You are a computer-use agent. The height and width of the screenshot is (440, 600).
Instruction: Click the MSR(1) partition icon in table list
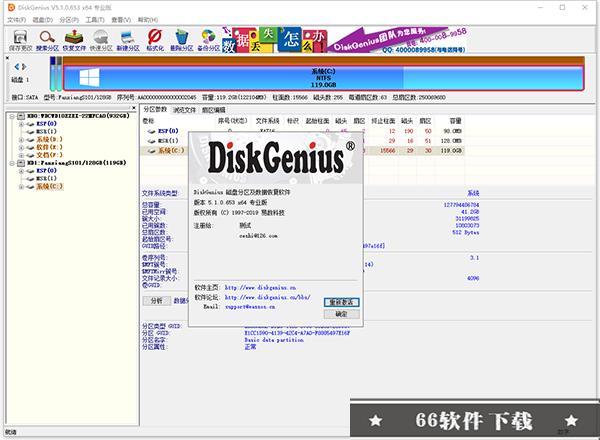click(x=152, y=141)
